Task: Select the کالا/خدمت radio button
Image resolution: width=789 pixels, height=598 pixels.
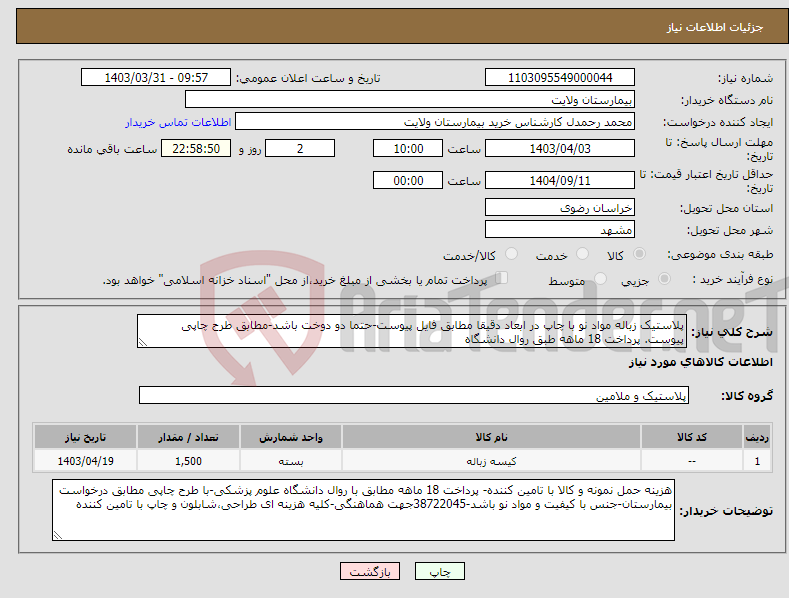Action: [x=511, y=254]
